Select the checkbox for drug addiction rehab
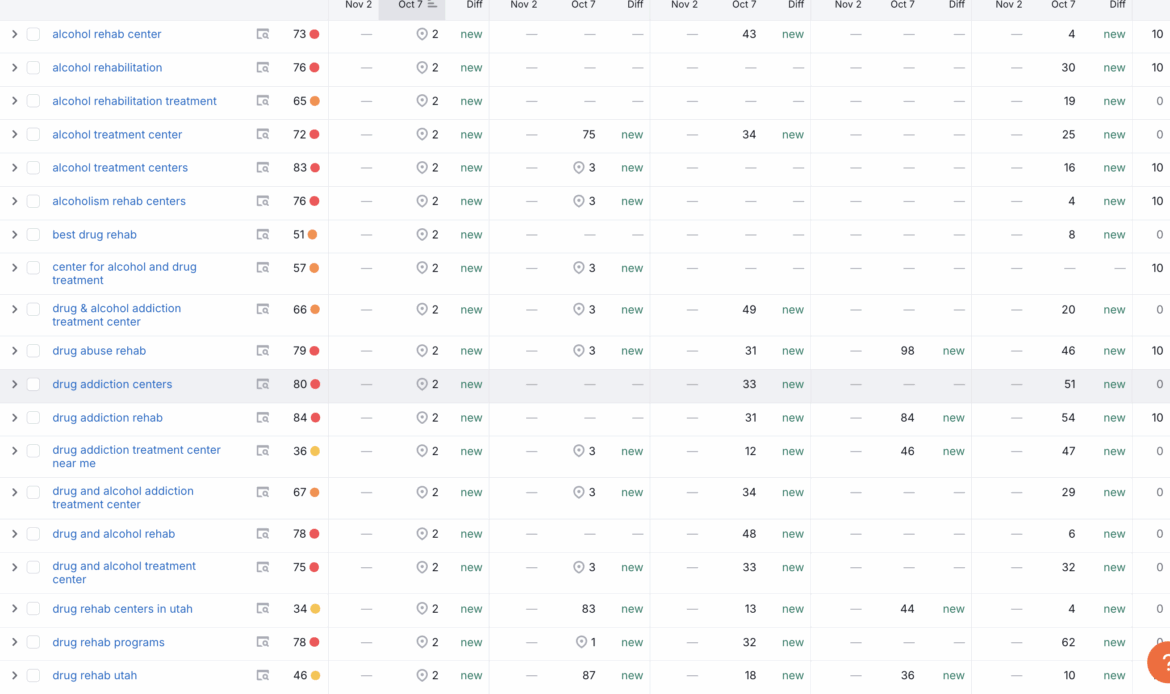The height and width of the screenshot is (694, 1170). coord(33,418)
